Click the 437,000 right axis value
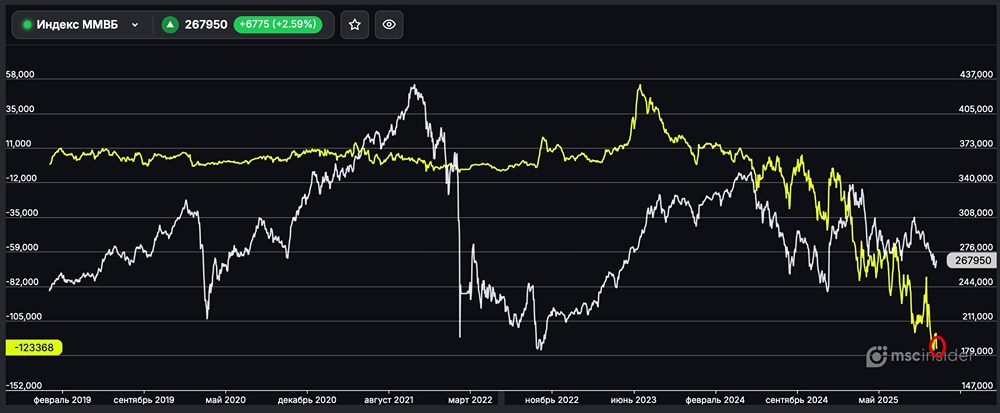This screenshot has width=1000, height=413. 976,75
